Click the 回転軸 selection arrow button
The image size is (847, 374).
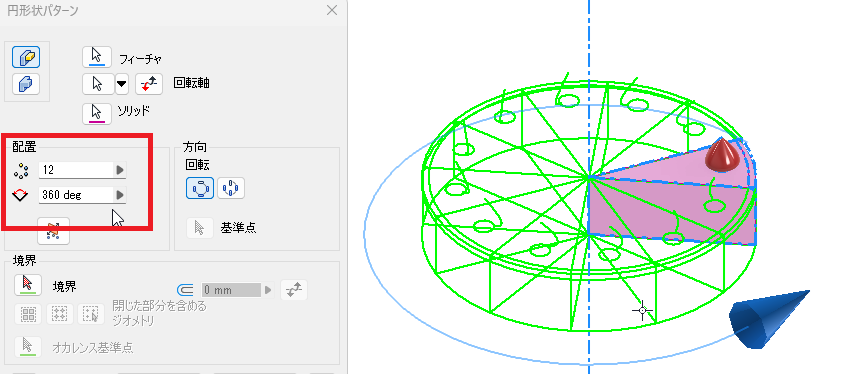coord(98,84)
